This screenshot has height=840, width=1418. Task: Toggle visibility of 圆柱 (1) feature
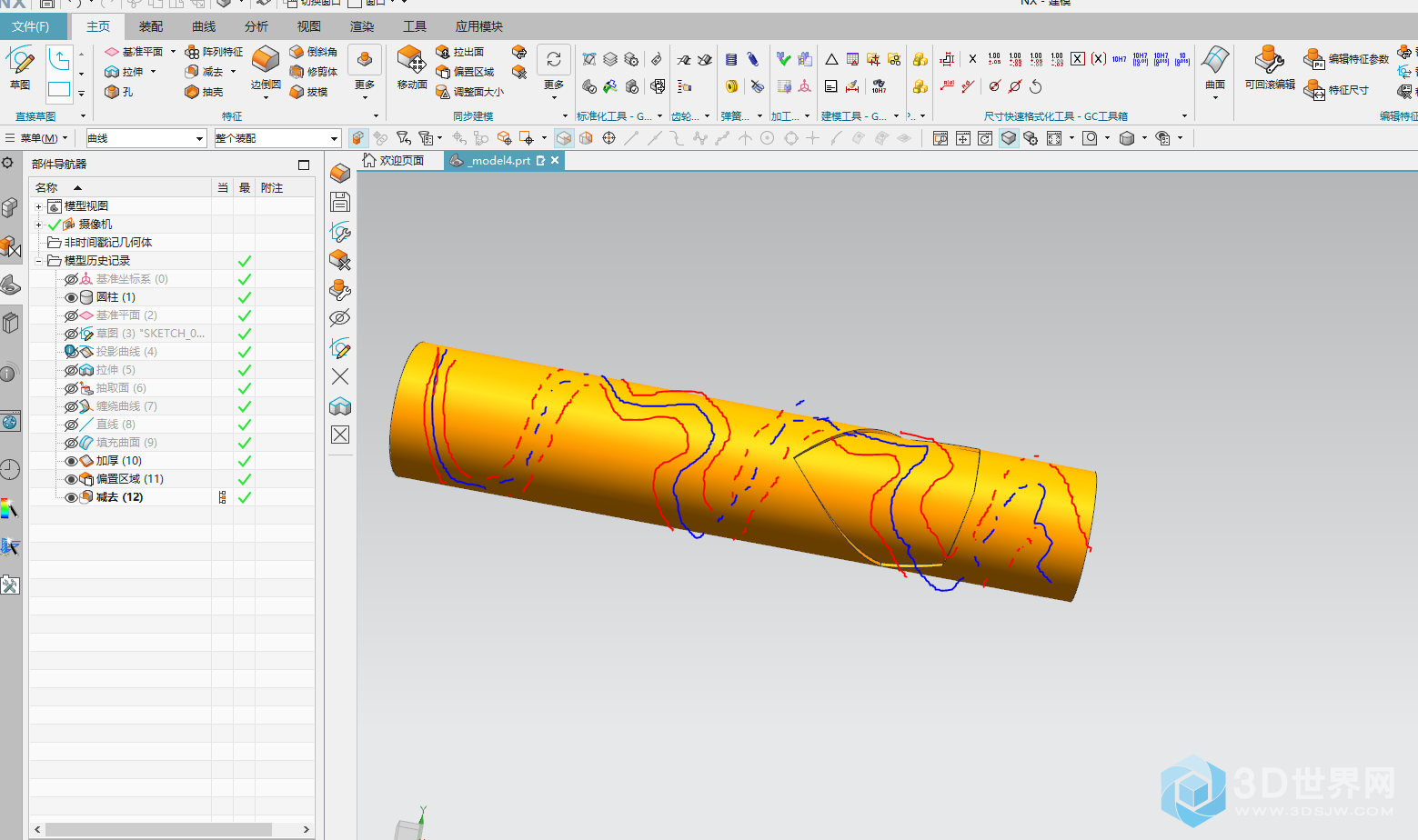click(x=72, y=297)
